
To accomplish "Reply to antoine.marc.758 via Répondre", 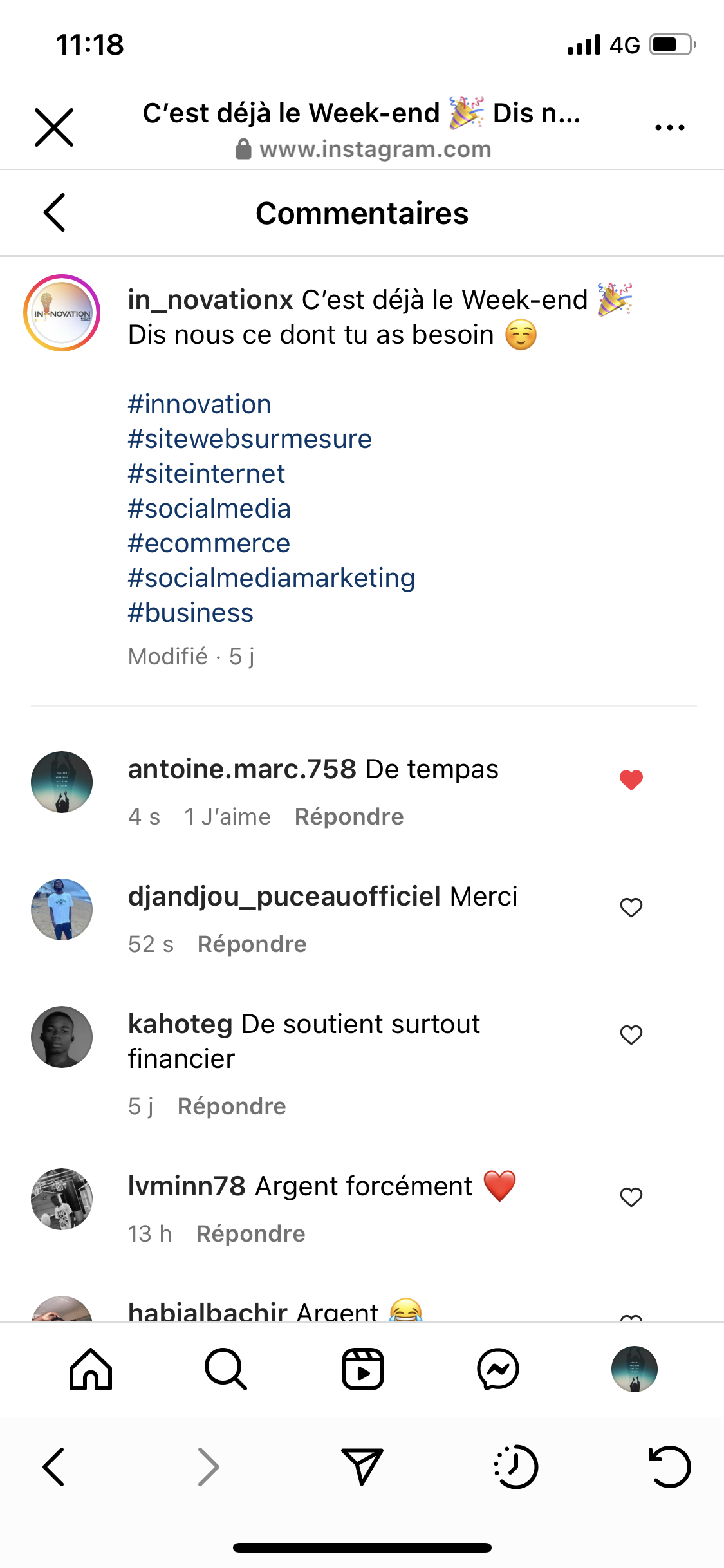I will click(349, 817).
